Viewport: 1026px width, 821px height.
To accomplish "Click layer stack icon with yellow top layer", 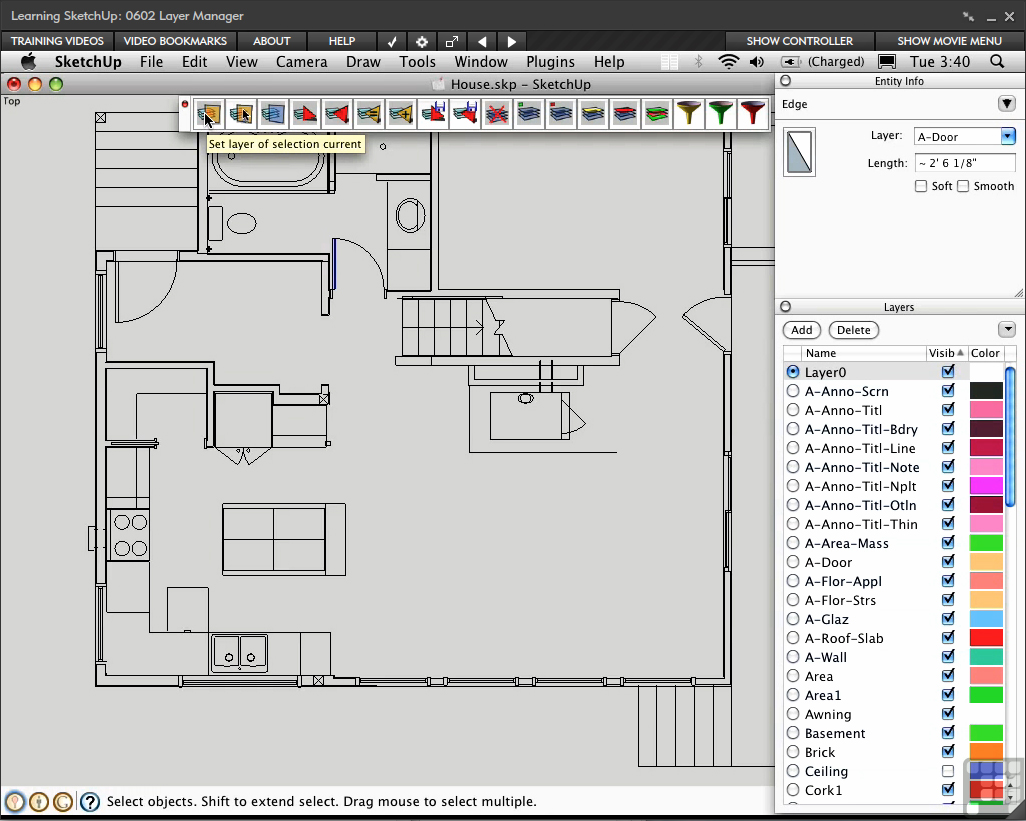I will coord(593,114).
